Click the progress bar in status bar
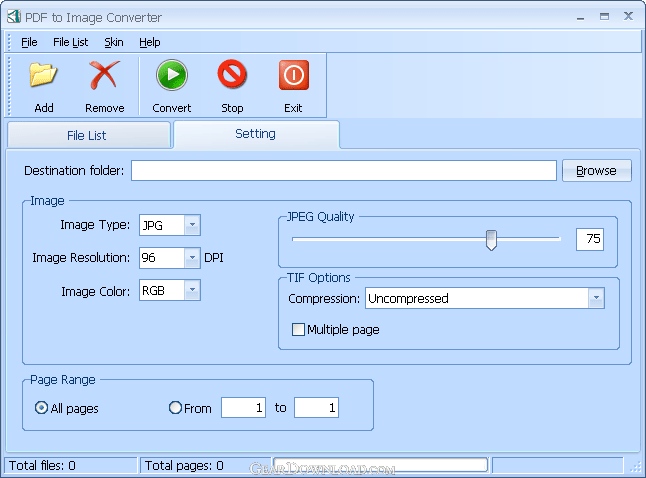 (381, 465)
